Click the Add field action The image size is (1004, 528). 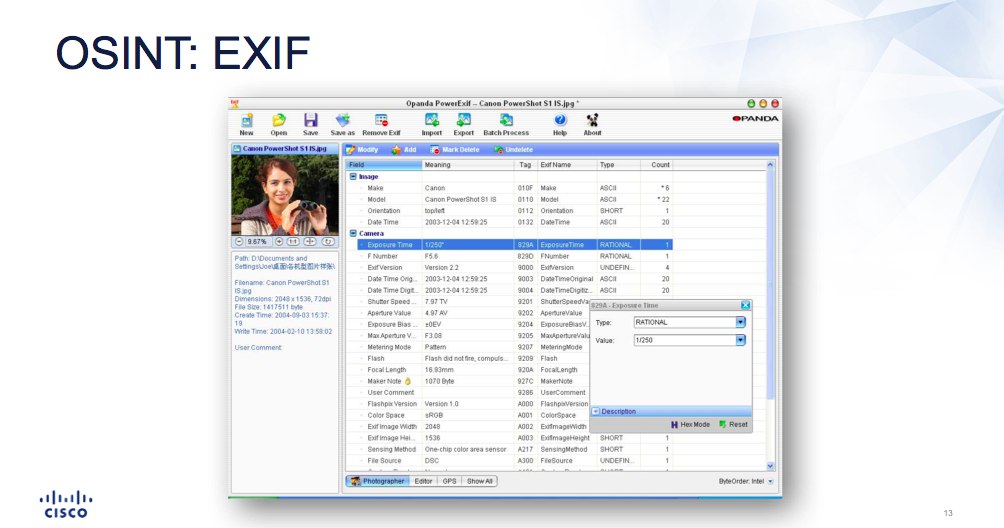point(404,150)
